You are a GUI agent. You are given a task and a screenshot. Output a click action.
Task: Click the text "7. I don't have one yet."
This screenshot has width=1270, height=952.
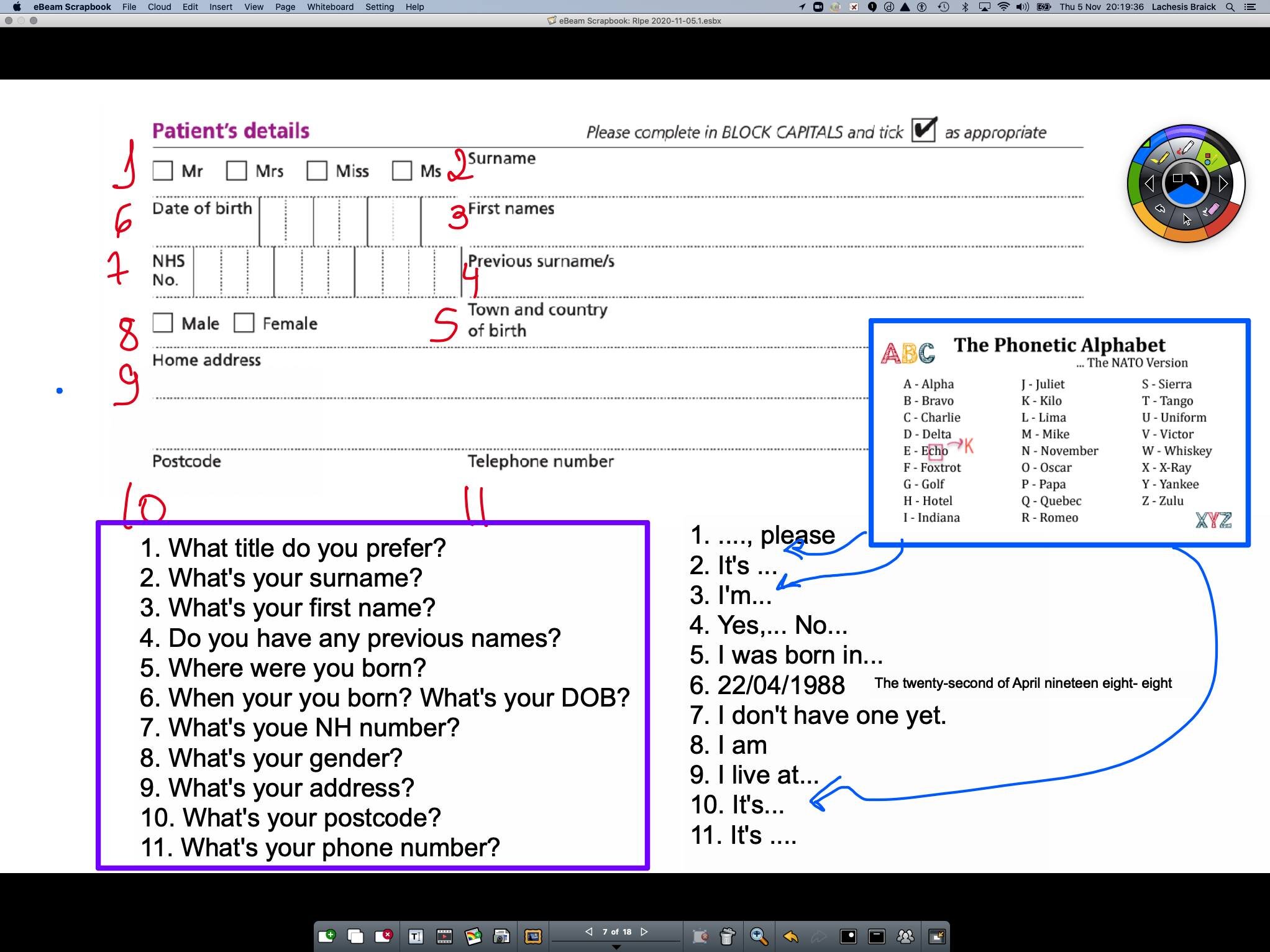[818, 715]
